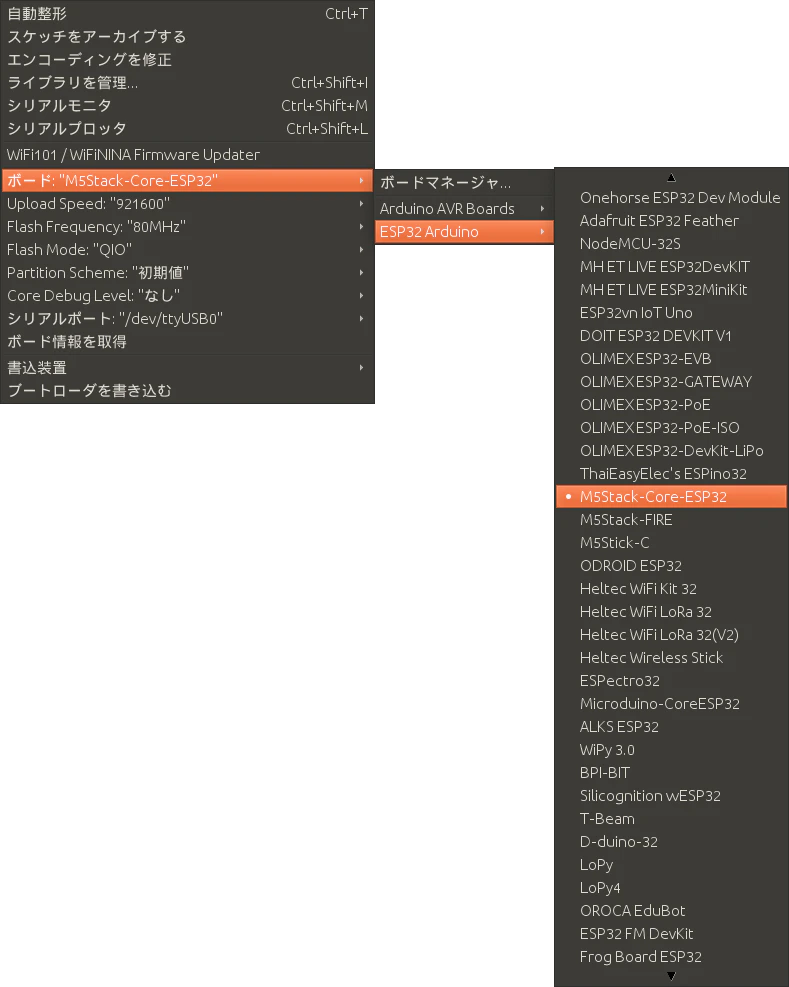Expand シリアルポート "/dev/ttyUSB0" submenu
This screenshot has height=987, width=789.
coord(187,319)
